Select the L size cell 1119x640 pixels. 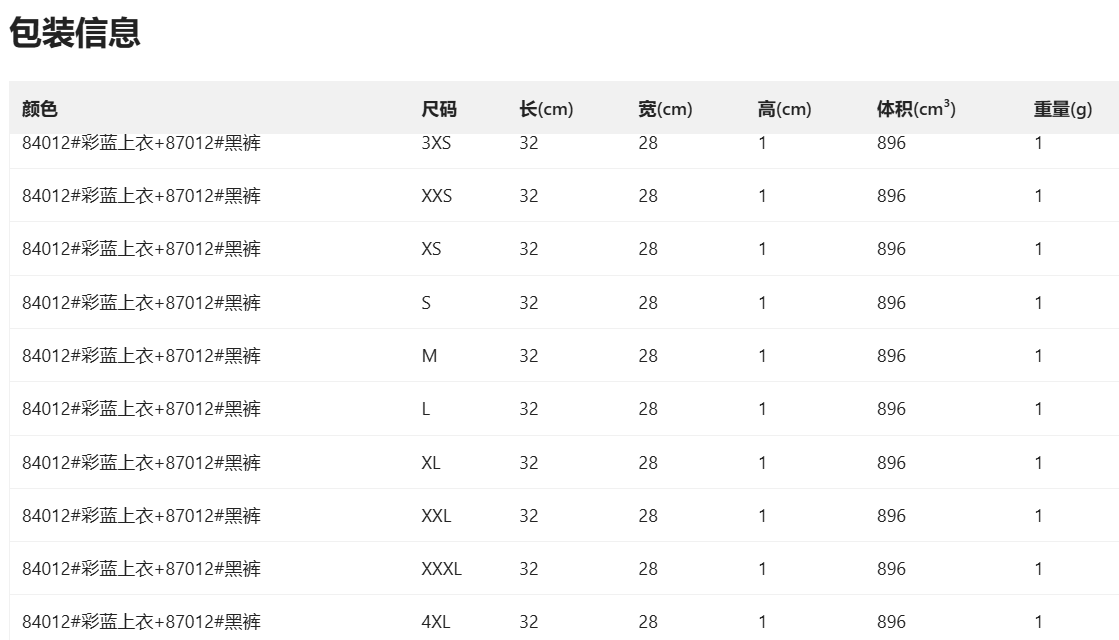(426, 409)
